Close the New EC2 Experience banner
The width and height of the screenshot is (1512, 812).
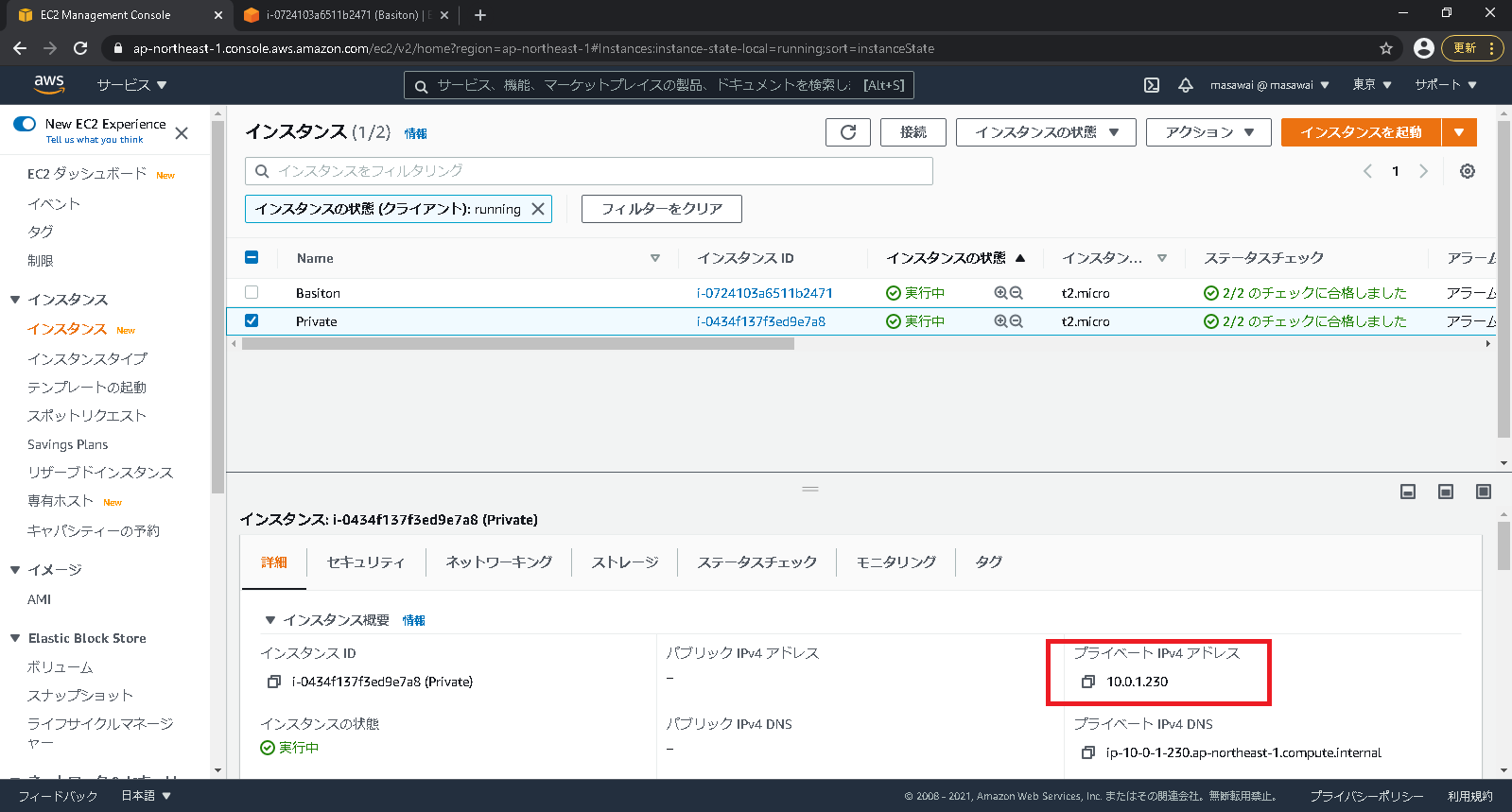[182, 133]
